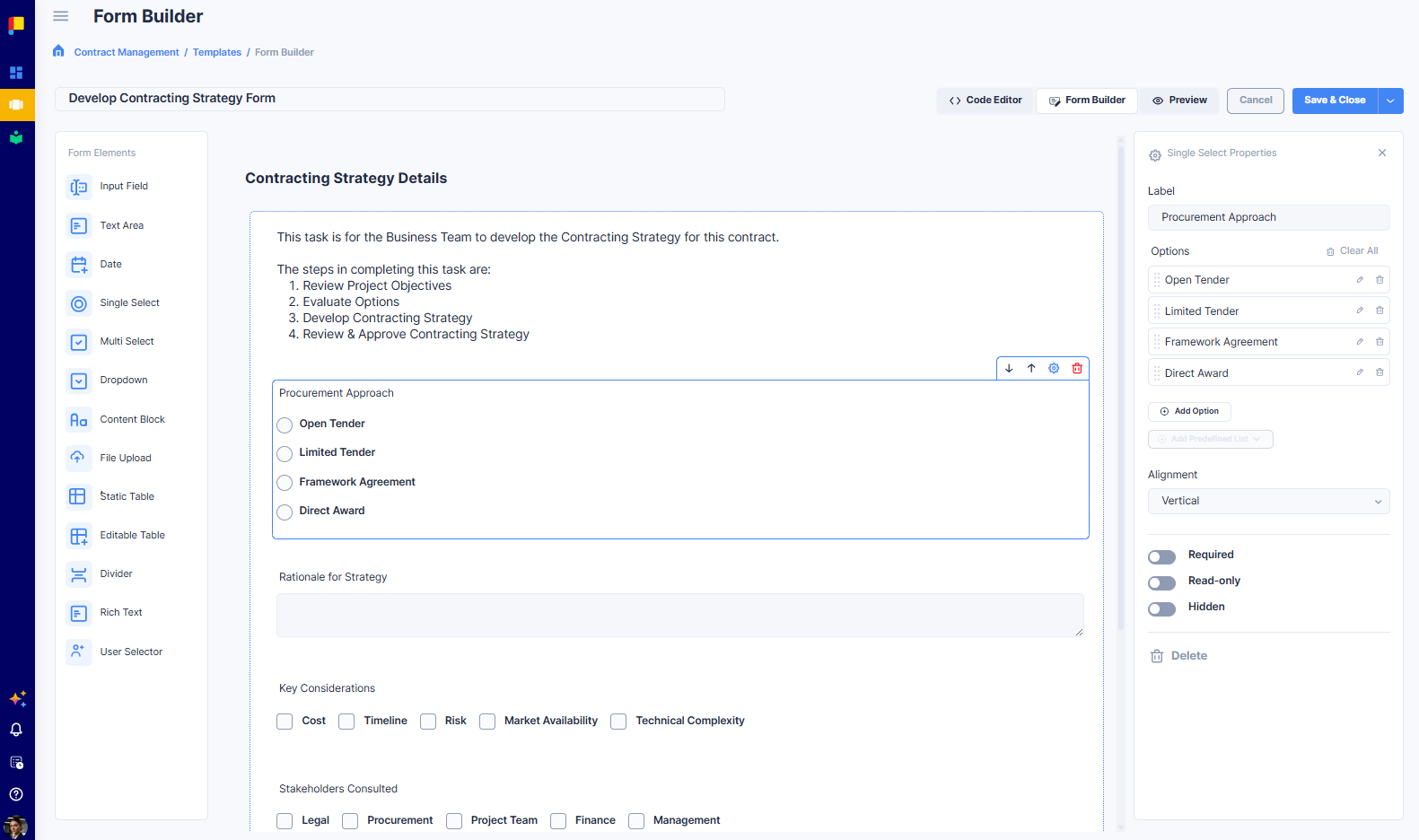
Task: Open field settings gear in toolbar
Action: tap(1054, 368)
